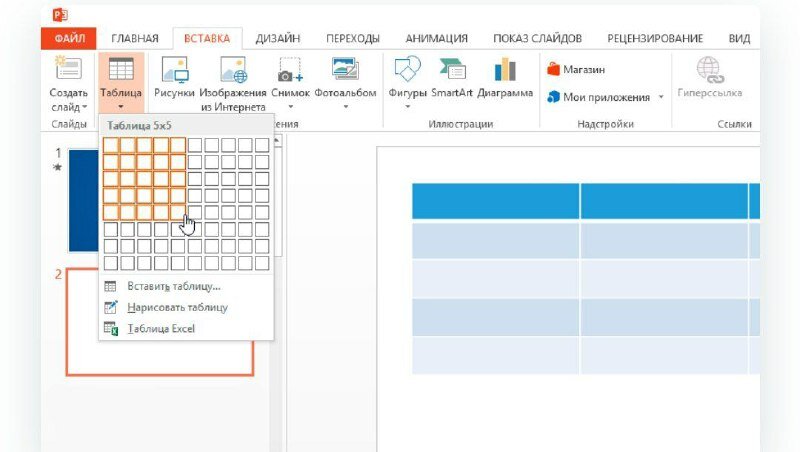Click the Таблица Excel spreadsheet icon
Screen dimensions: 800x452
[x=111, y=329]
